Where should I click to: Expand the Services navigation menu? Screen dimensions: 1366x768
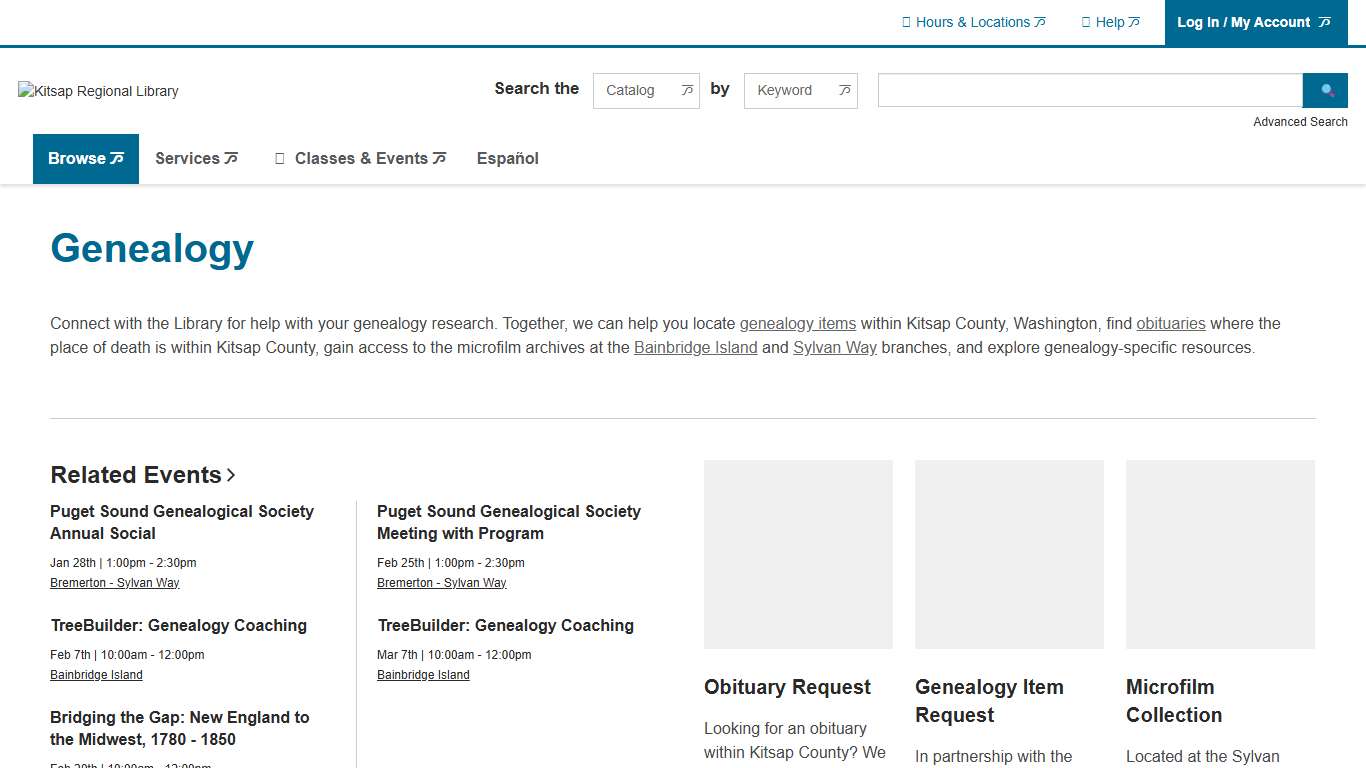tap(196, 159)
